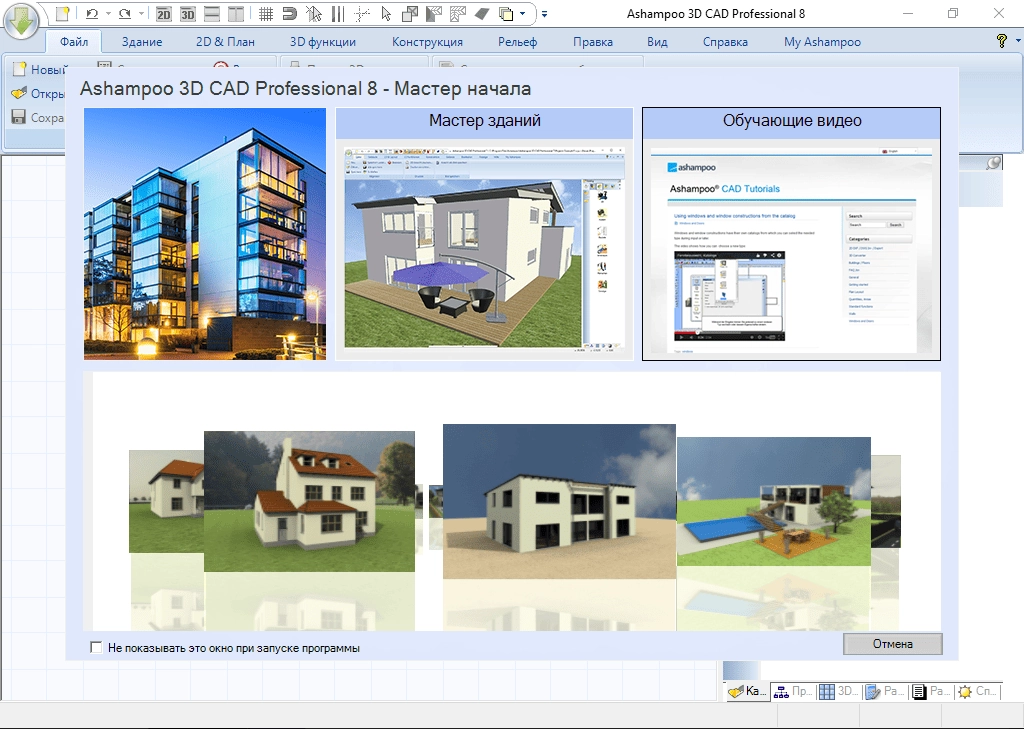1024x729 pixels.
Task: Select the house with swimming pool sample
Action: 774,501
